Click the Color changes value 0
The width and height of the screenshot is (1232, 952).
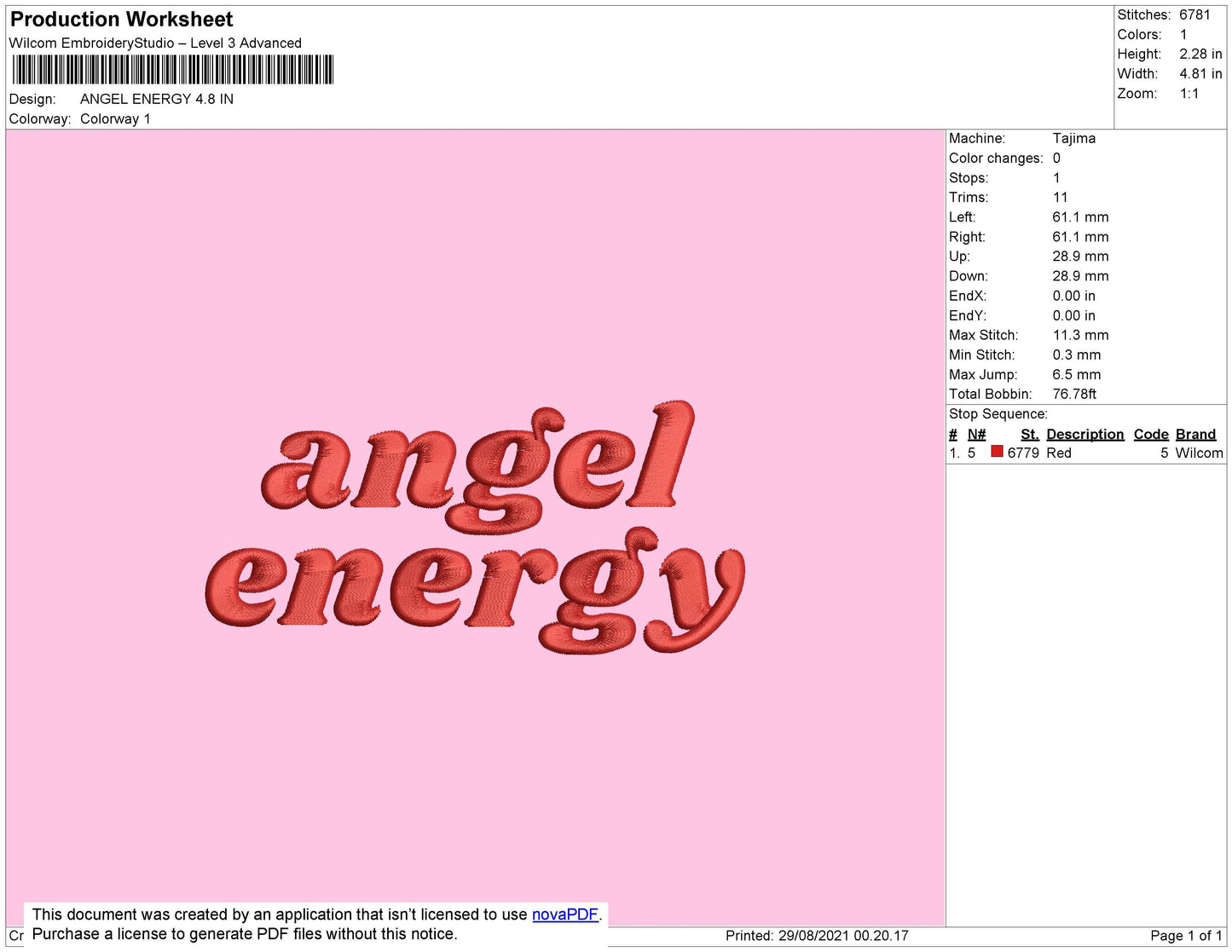[1056, 158]
